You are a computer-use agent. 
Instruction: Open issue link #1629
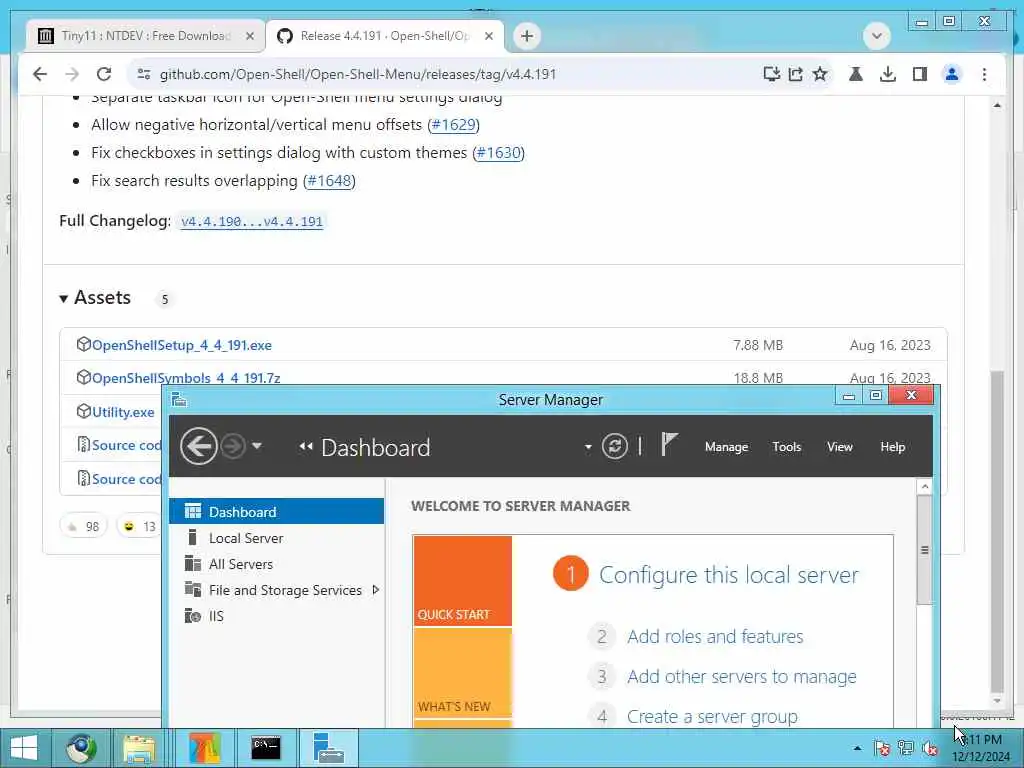[x=453, y=125]
